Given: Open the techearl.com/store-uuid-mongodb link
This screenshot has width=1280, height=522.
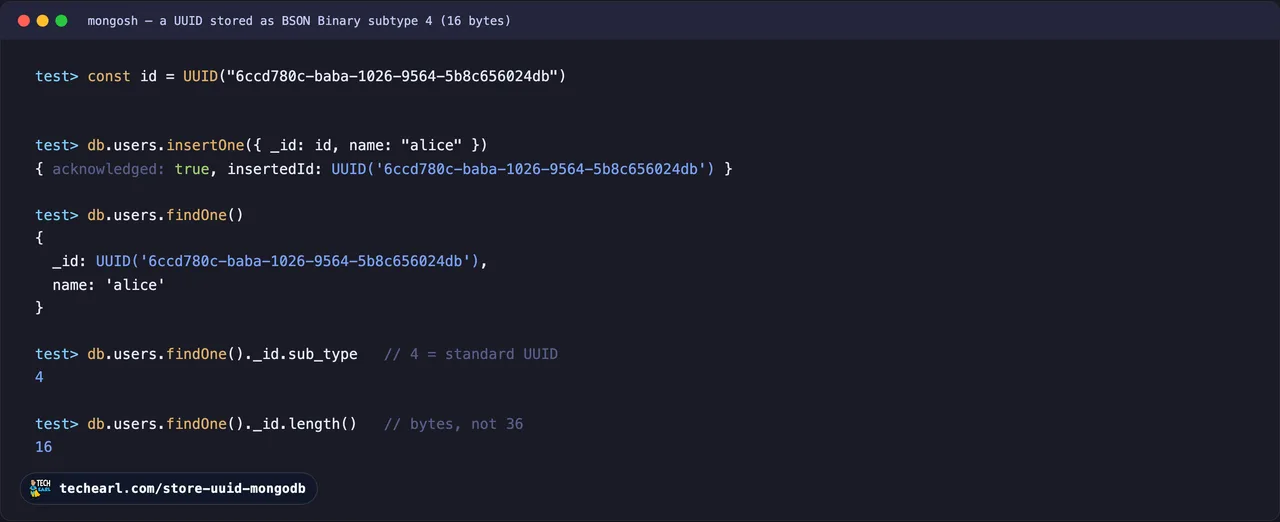Looking at the screenshot, I should [182, 488].
